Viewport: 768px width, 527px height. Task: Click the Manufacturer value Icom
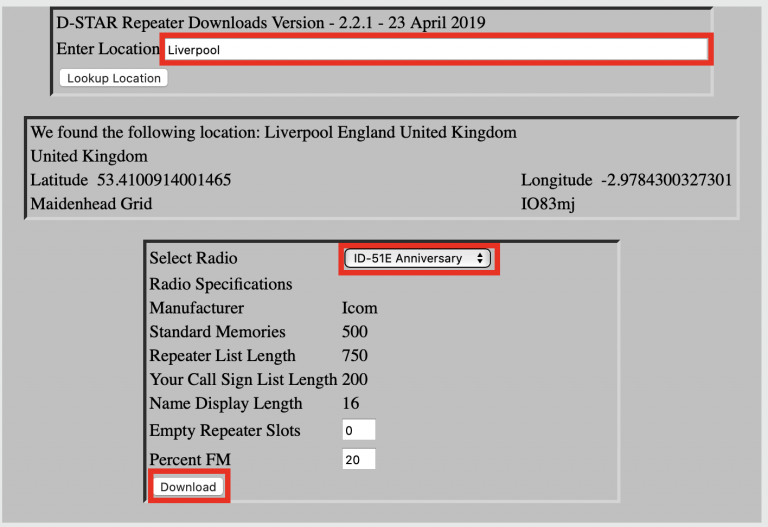pyautogui.click(x=359, y=308)
